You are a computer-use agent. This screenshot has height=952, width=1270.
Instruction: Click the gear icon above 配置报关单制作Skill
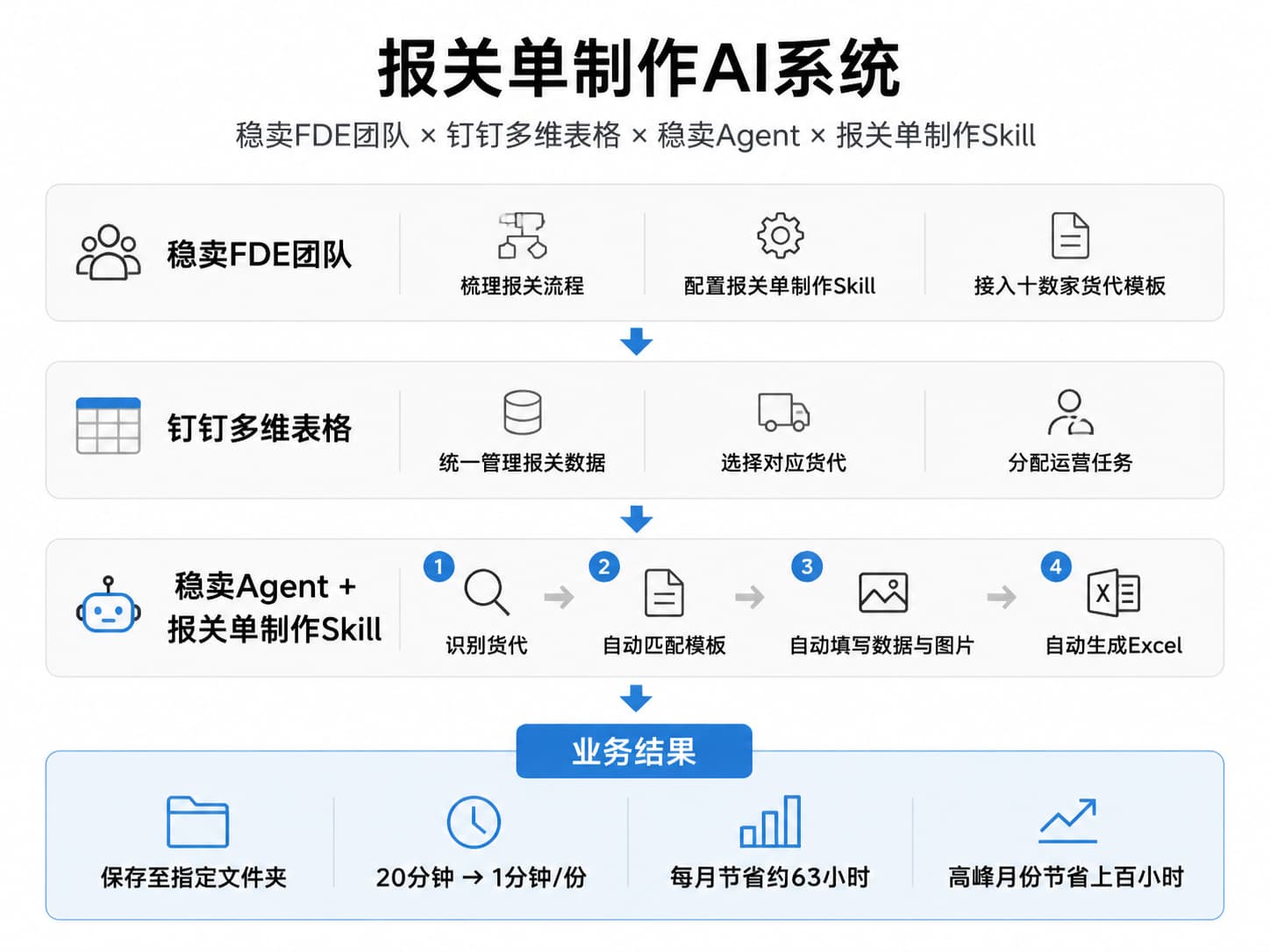tap(780, 235)
